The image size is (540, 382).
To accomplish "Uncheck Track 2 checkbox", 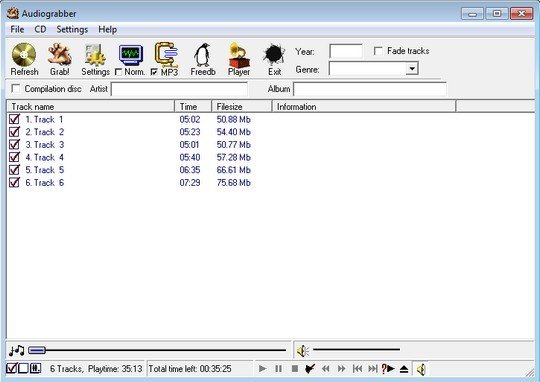I will click(x=14, y=132).
